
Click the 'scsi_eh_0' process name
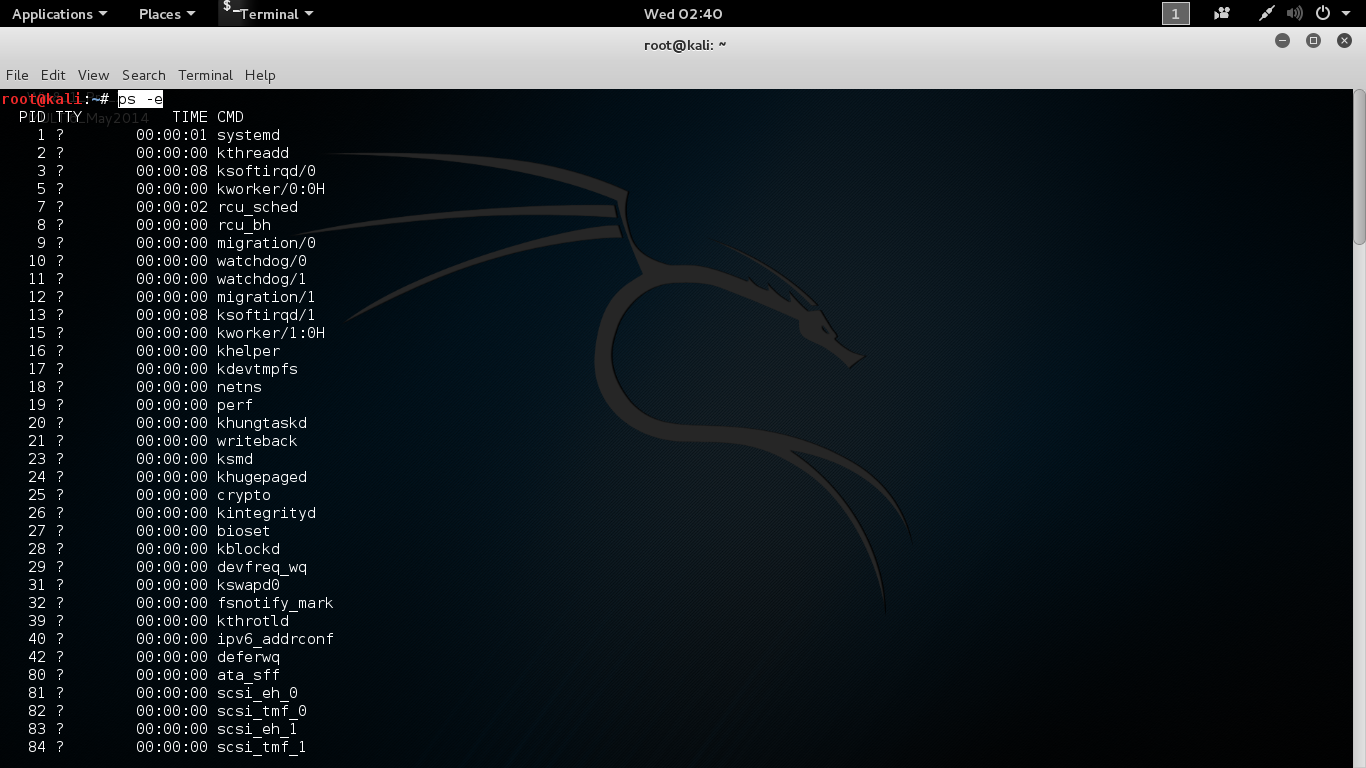click(x=257, y=693)
